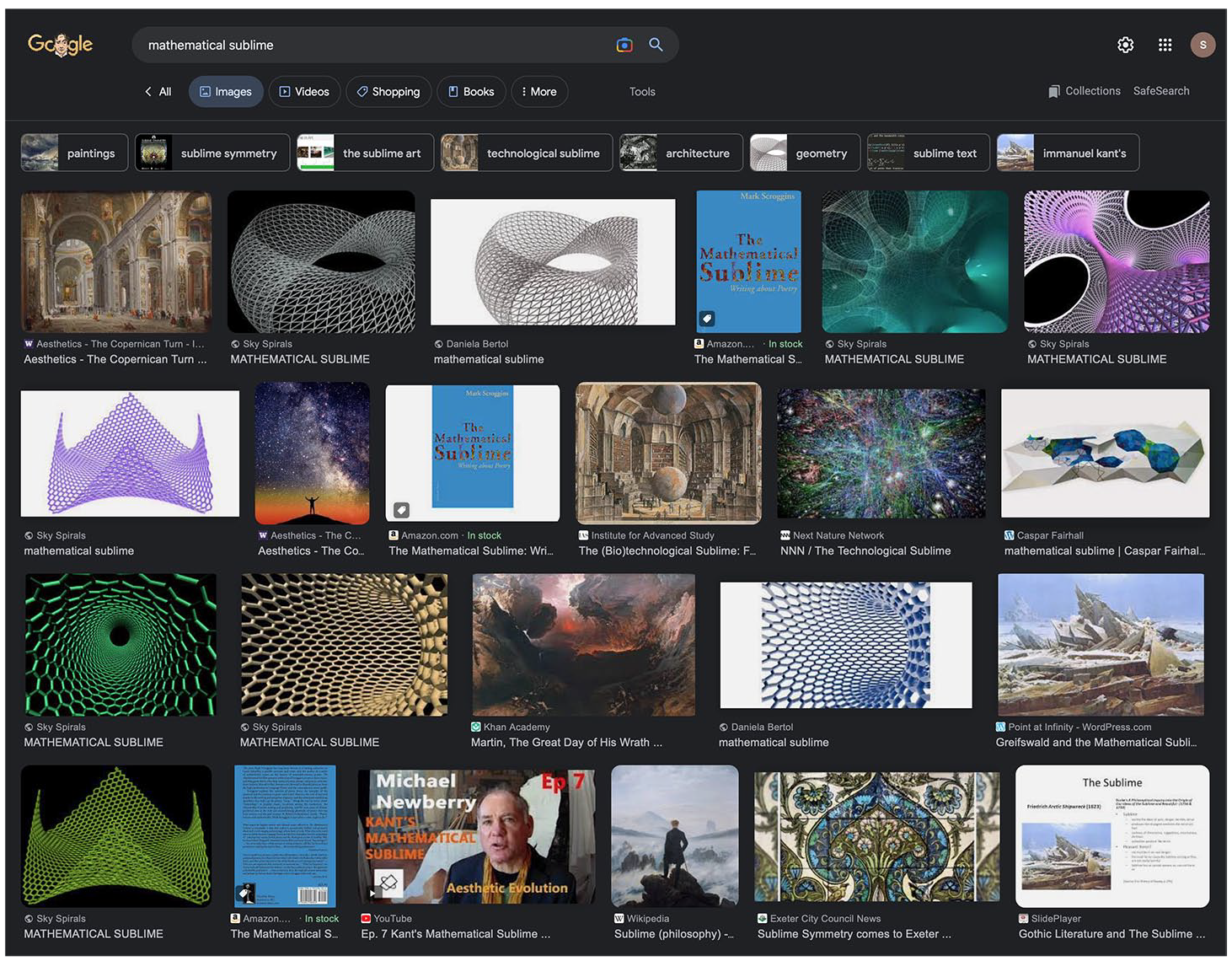Select the sublime symmetry suggestion chip
Screen dimensions: 1232x961
(x=212, y=153)
